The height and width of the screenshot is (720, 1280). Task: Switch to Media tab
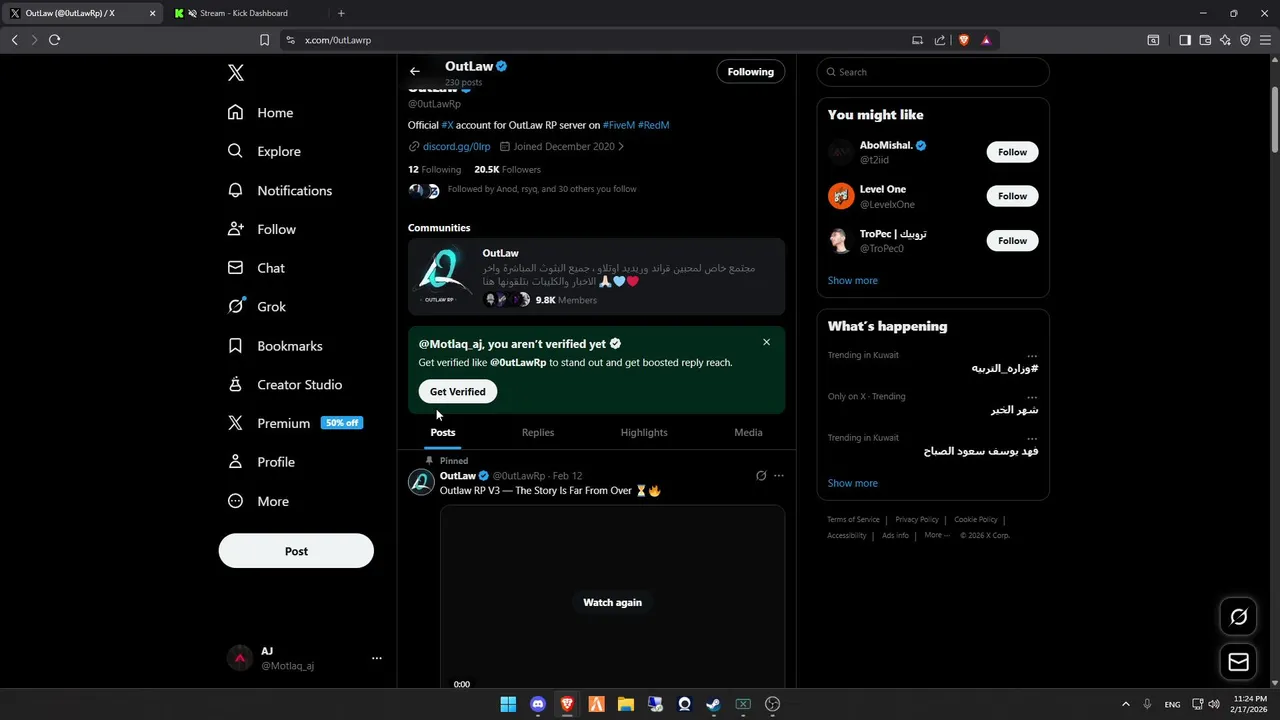748,432
